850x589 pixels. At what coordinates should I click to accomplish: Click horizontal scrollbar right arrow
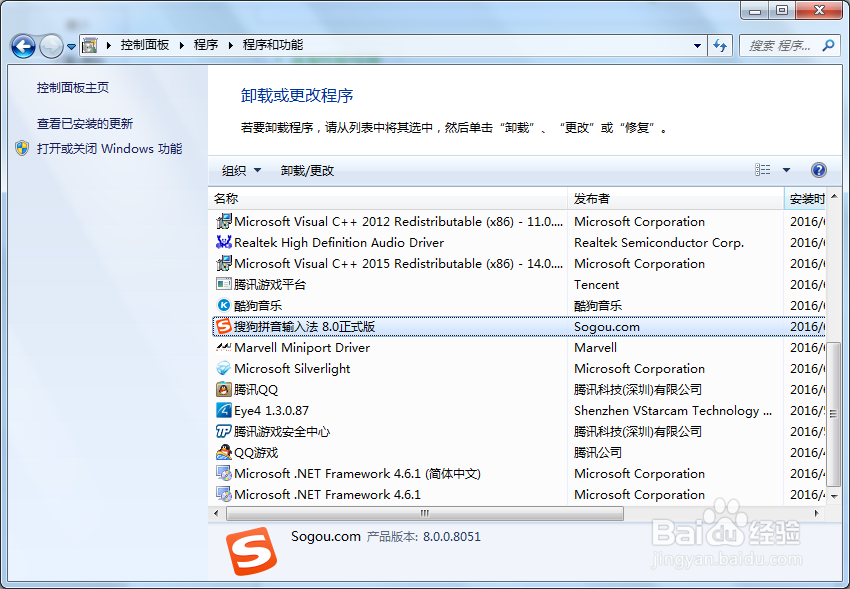tap(817, 513)
